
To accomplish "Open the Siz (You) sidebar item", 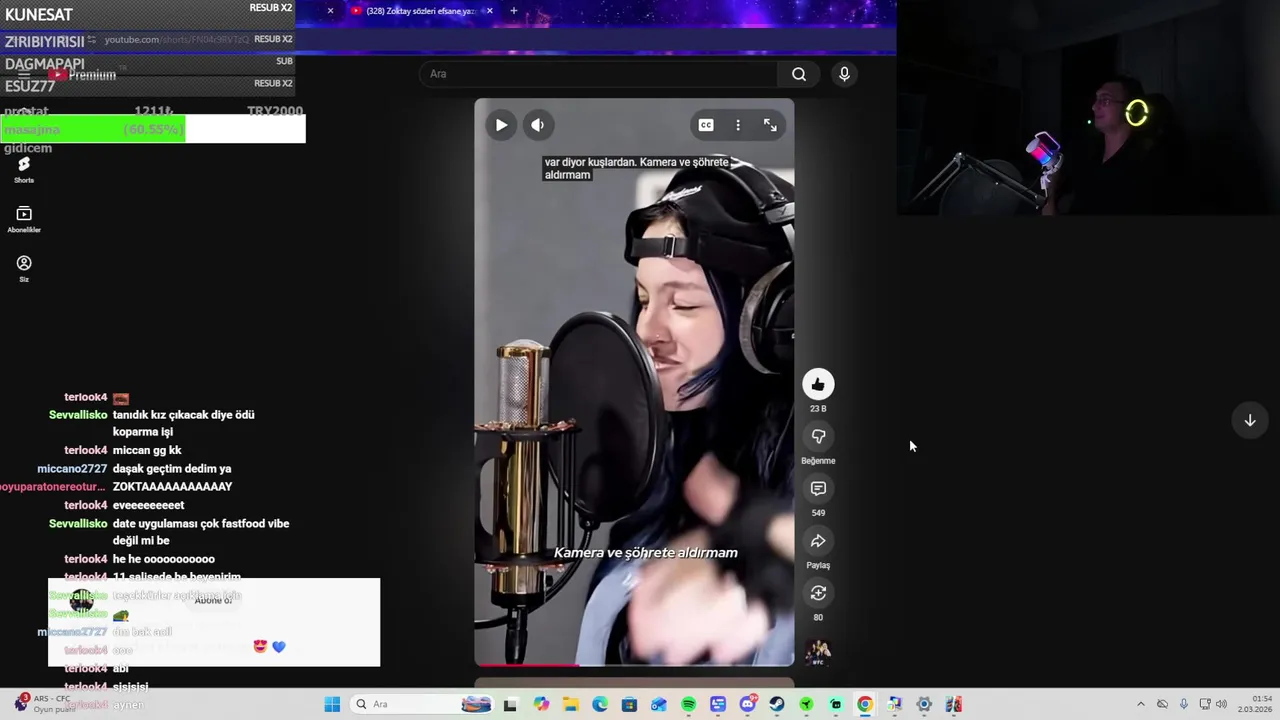I will coord(24,268).
